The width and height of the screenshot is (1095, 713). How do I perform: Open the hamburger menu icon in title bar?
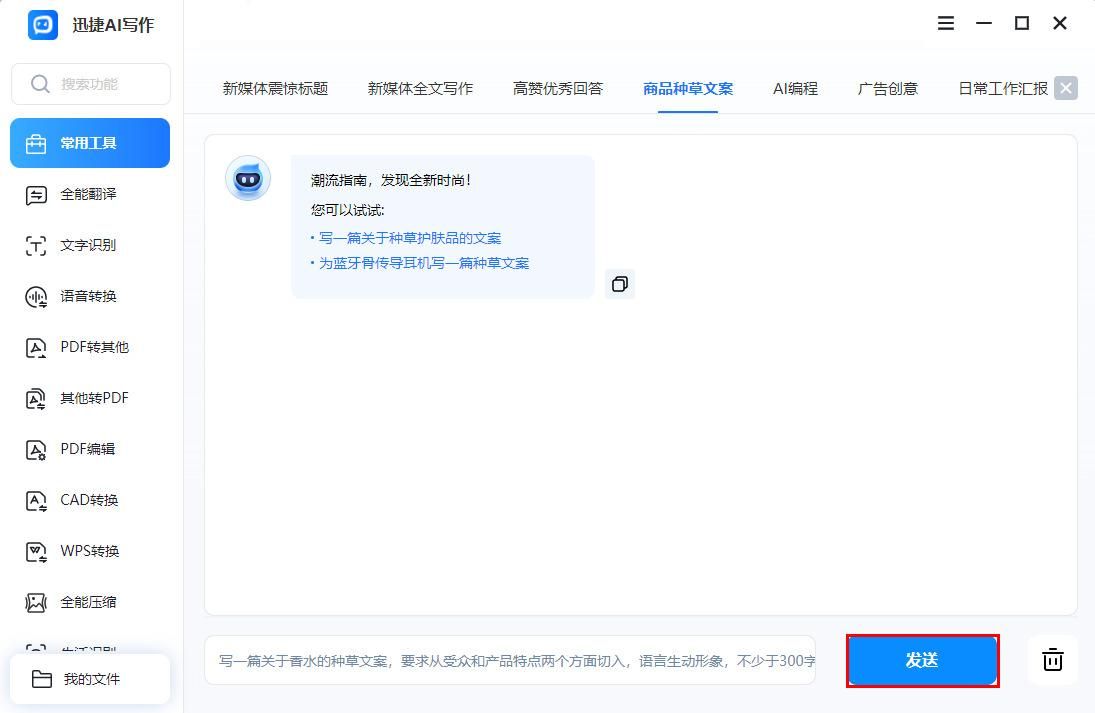[946, 23]
